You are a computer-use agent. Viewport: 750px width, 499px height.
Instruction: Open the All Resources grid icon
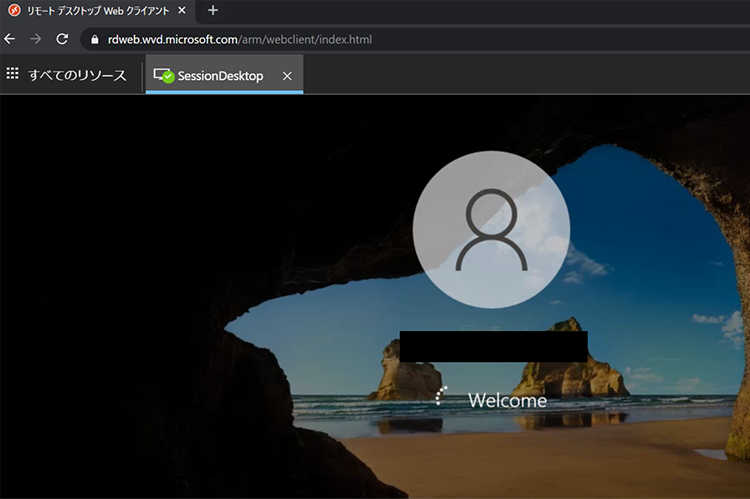click(13, 74)
